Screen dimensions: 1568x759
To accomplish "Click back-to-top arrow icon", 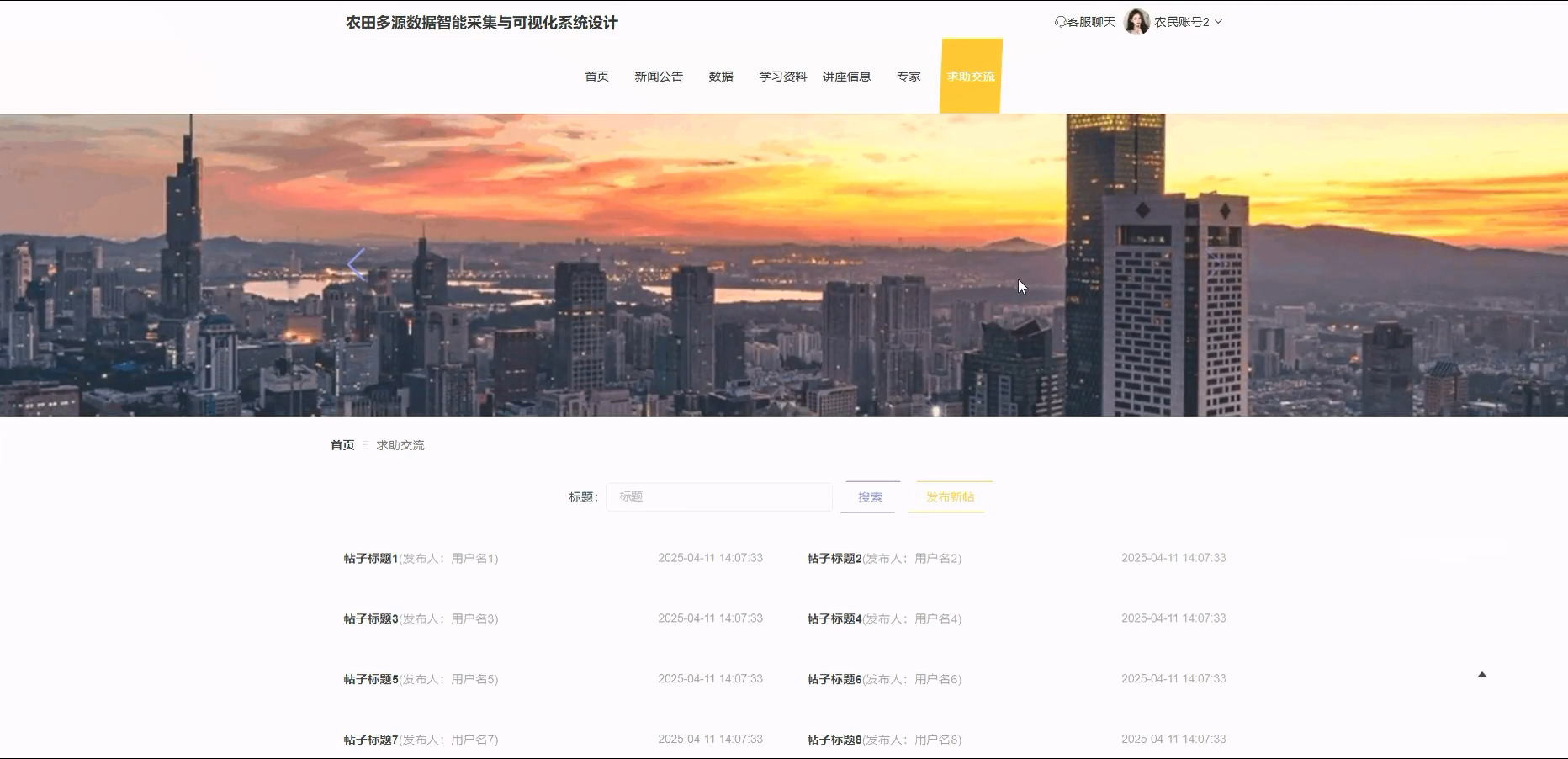I will pos(1482,674).
